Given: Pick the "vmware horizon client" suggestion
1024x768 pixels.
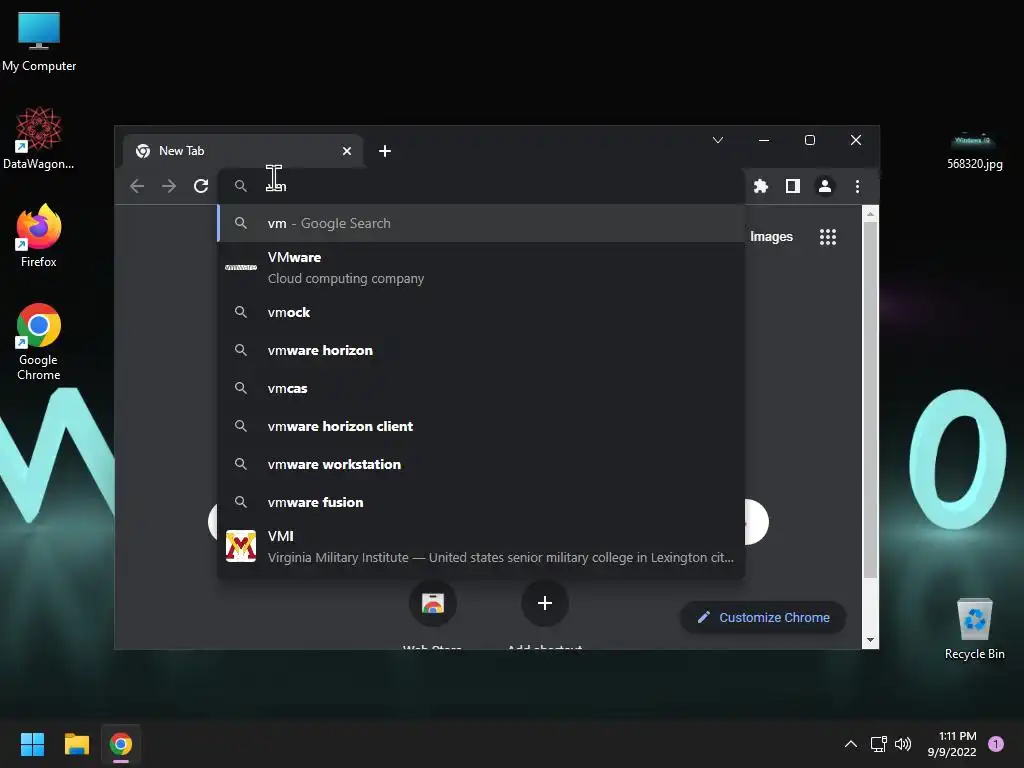Looking at the screenshot, I should 481,426.
